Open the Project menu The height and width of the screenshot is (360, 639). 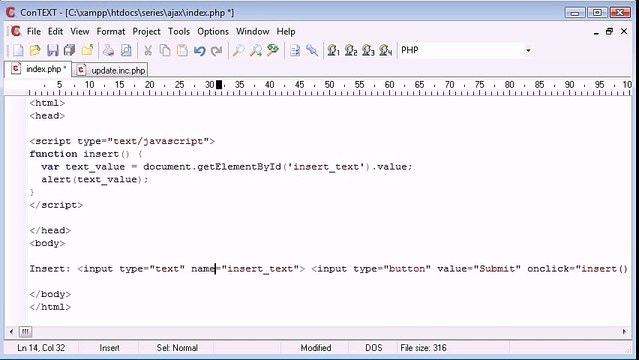147,31
